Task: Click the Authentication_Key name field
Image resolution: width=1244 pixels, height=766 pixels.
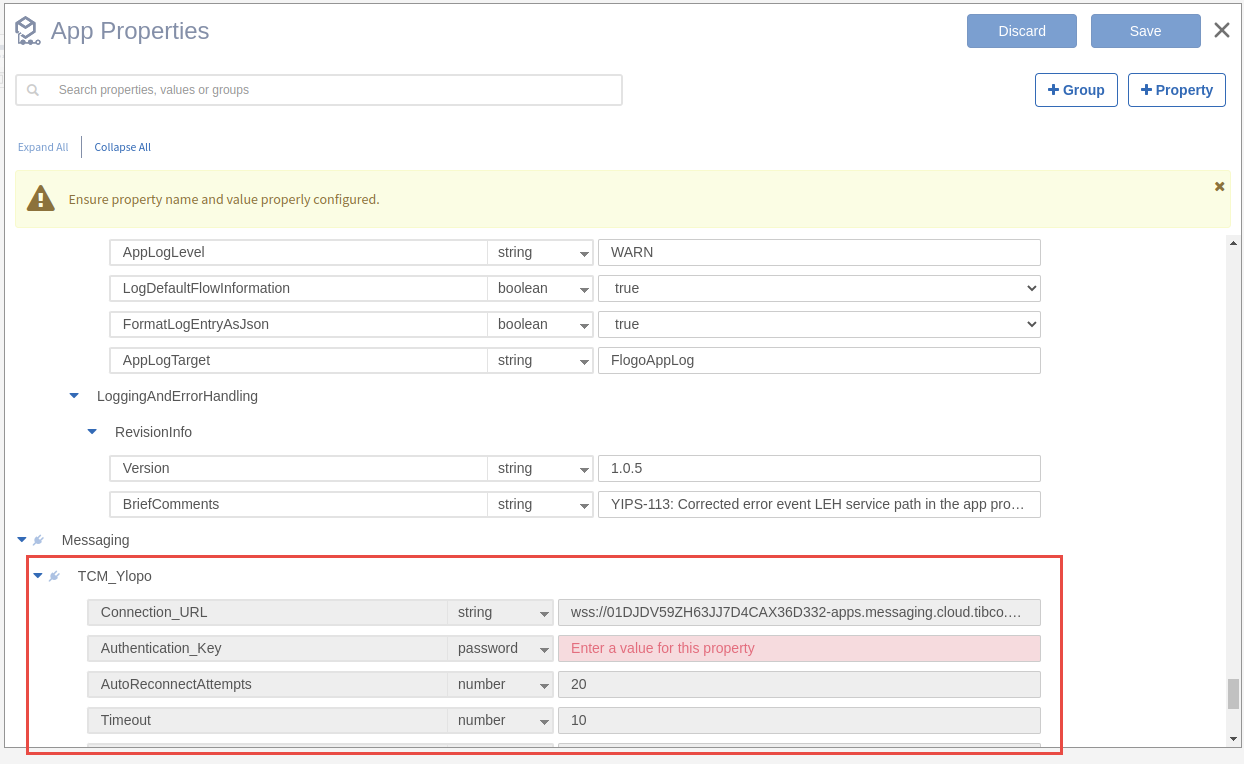Action: 267,648
